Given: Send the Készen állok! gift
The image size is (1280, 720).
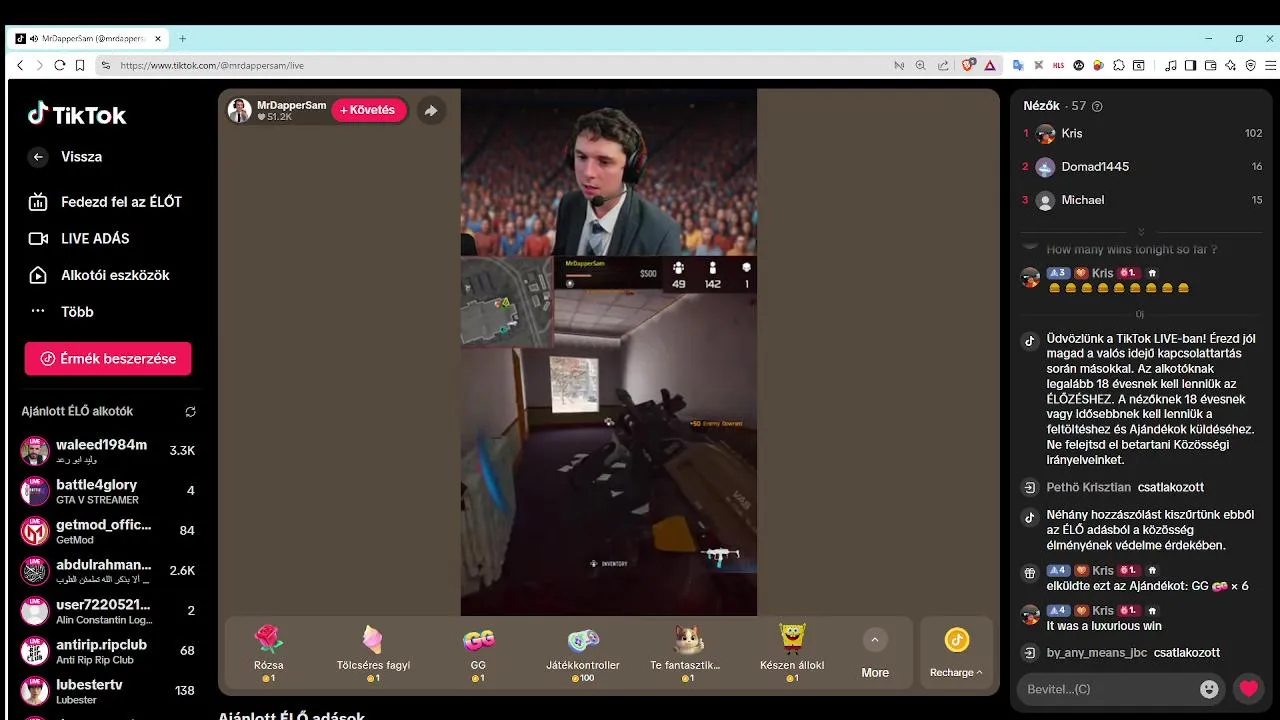Looking at the screenshot, I should tap(792, 651).
